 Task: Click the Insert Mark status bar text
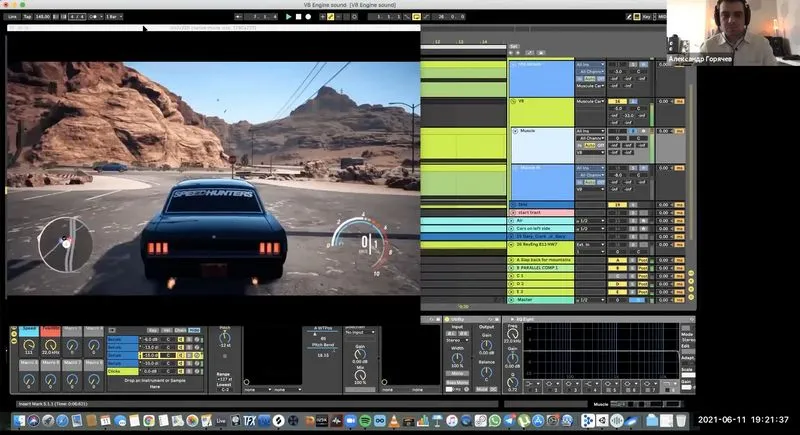click(53, 404)
